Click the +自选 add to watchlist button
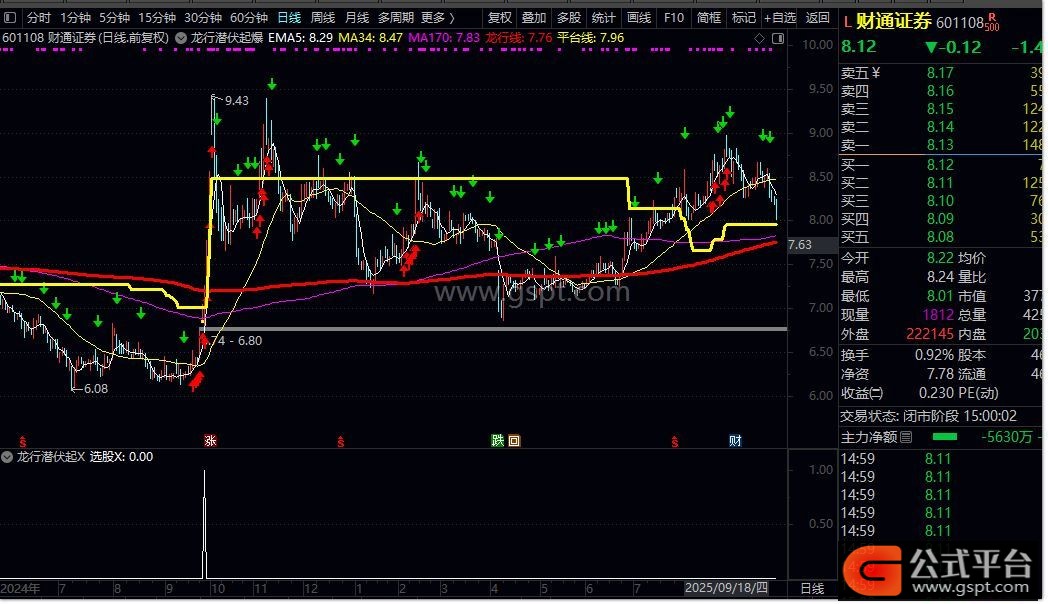 779,17
